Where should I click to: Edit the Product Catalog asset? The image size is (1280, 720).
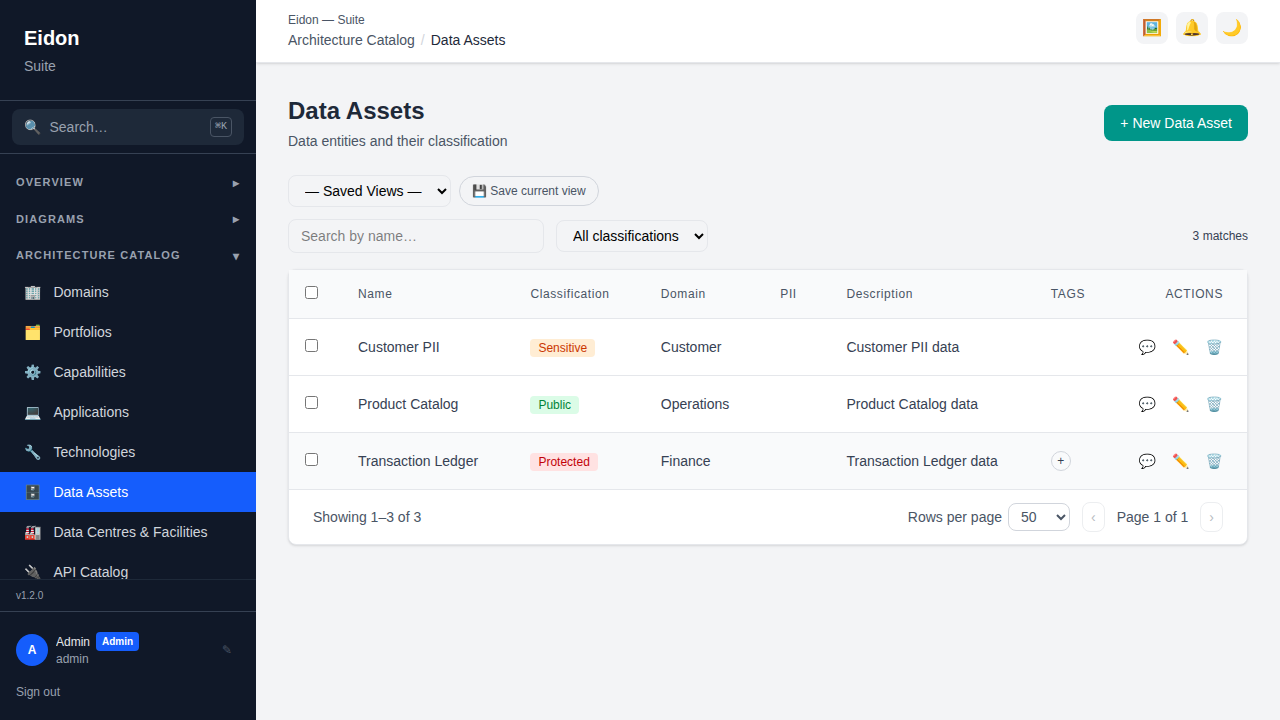[x=1181, y=404]
